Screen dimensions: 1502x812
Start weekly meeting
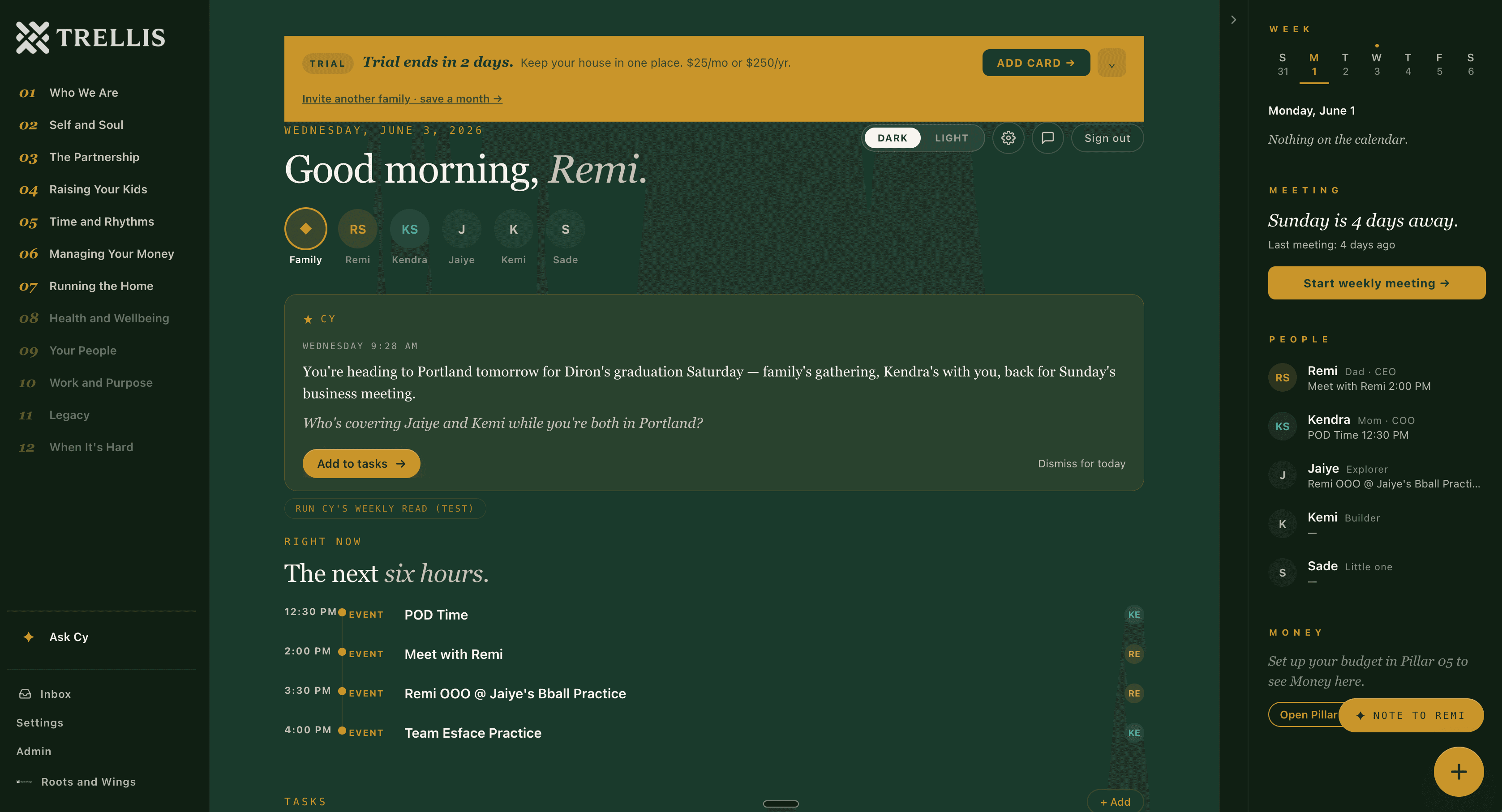[1376, 283]
